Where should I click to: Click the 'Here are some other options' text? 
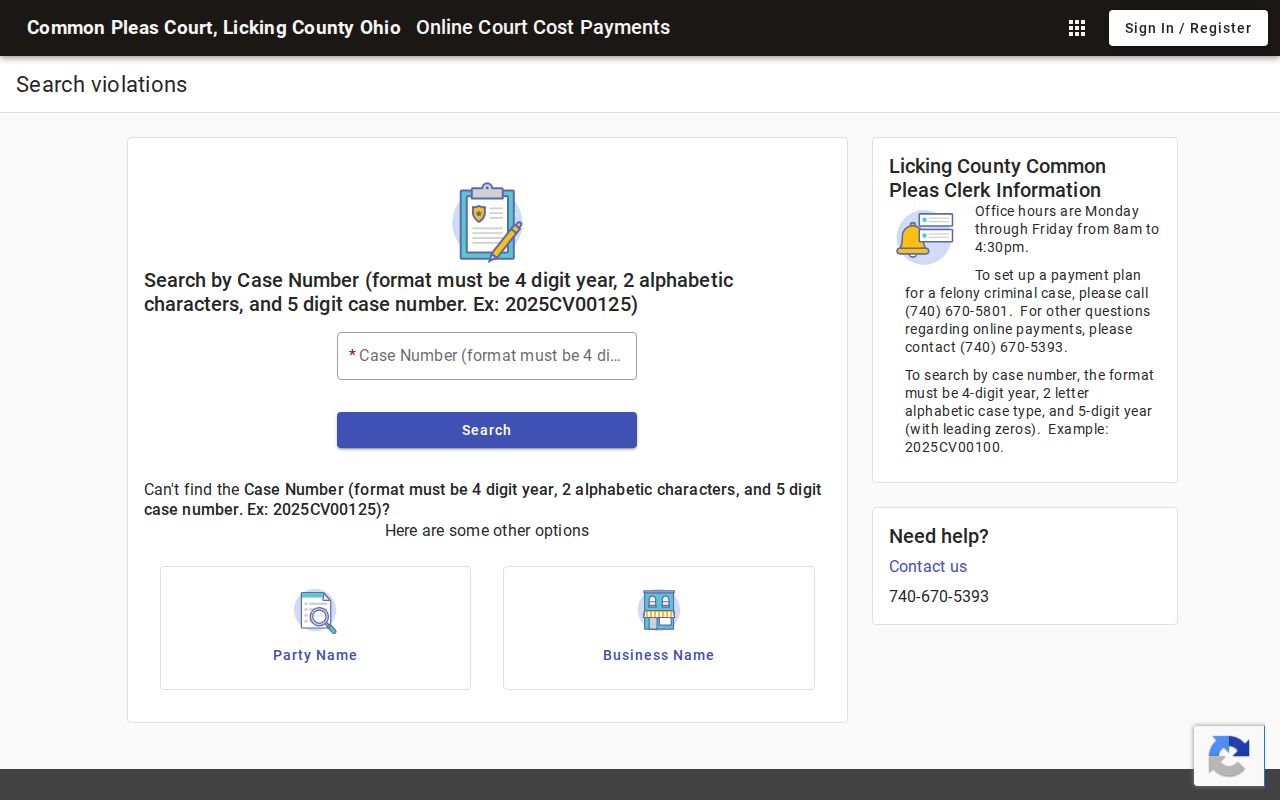click(487, 530)
